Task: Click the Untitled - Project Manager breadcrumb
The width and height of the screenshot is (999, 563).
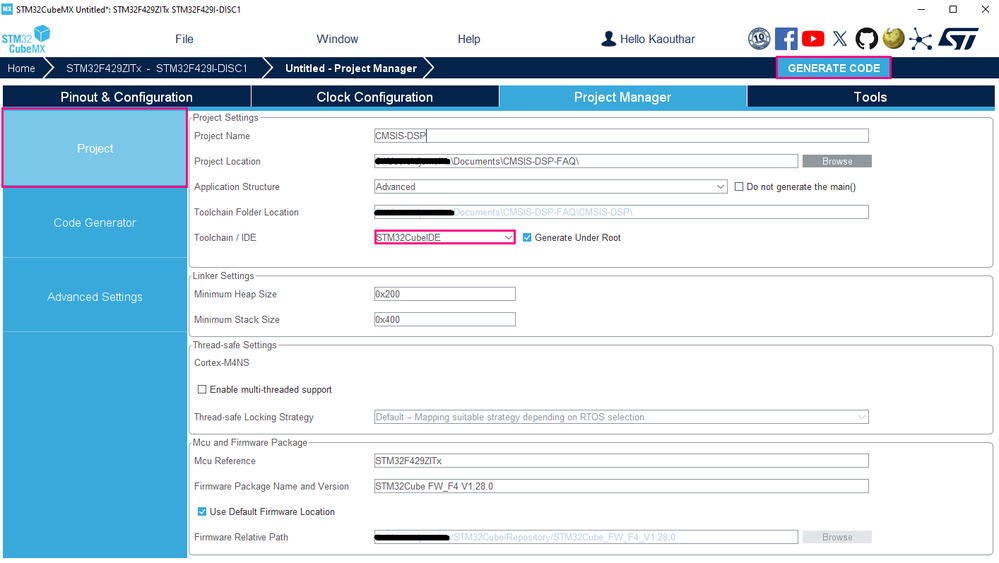Action: point(351,68)
